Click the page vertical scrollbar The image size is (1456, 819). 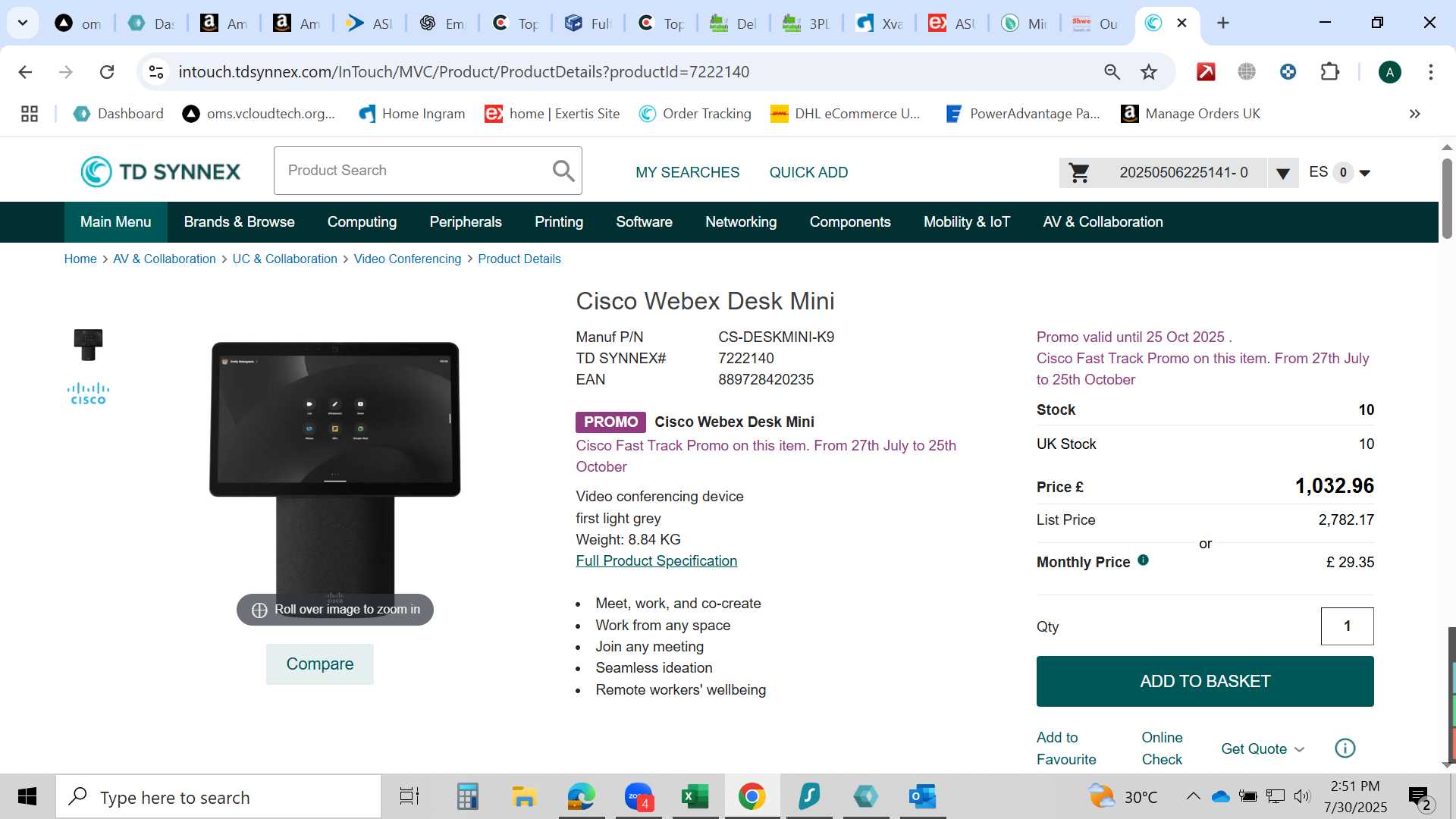[1447, 455]
